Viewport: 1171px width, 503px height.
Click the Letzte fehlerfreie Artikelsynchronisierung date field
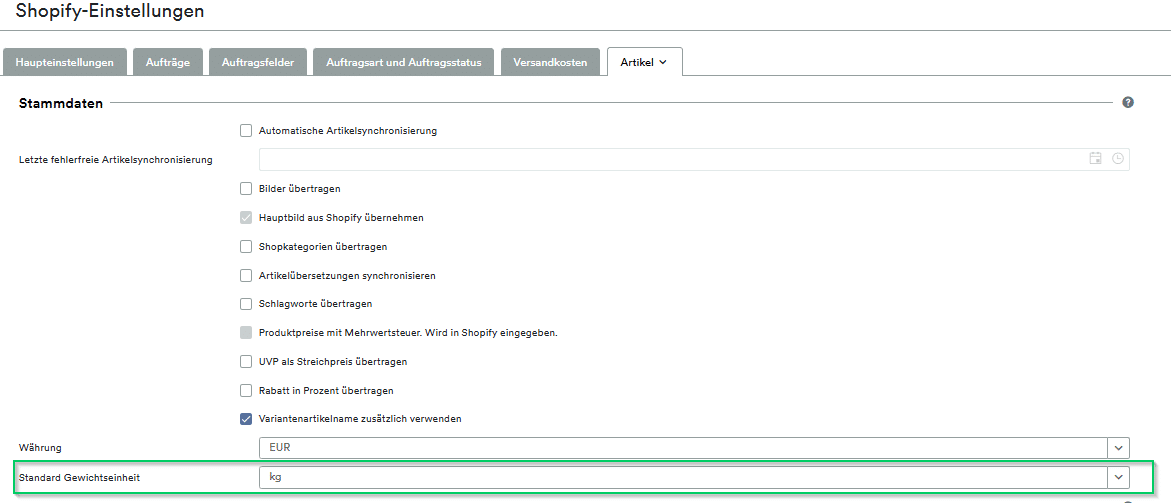(694, 159)
